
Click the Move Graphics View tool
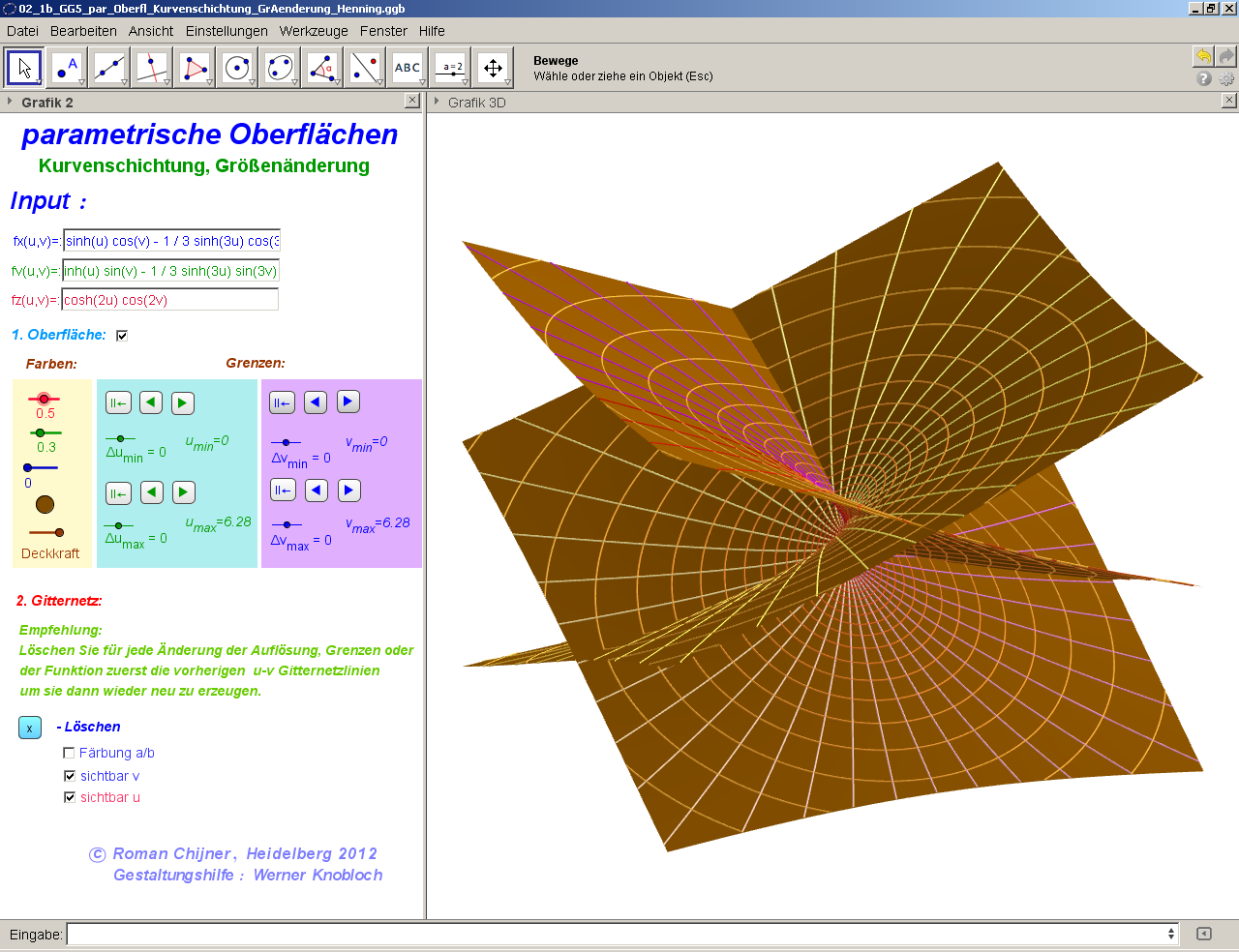493,68
